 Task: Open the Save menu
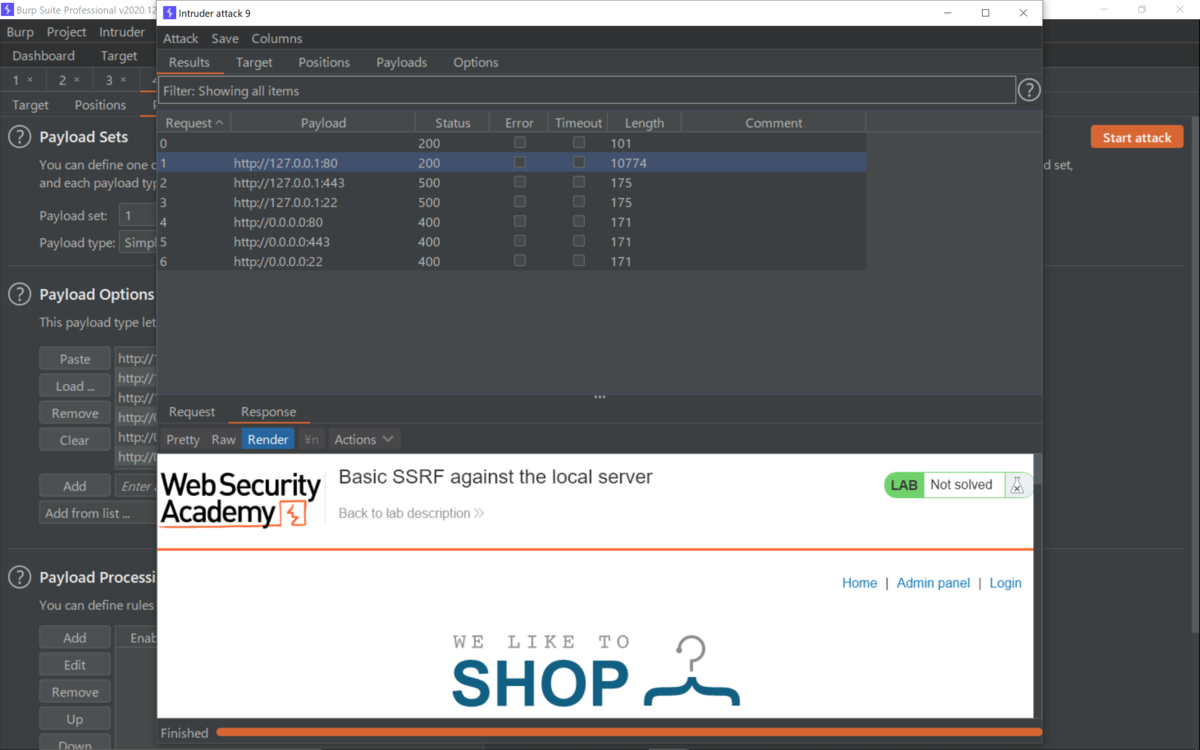225,38
